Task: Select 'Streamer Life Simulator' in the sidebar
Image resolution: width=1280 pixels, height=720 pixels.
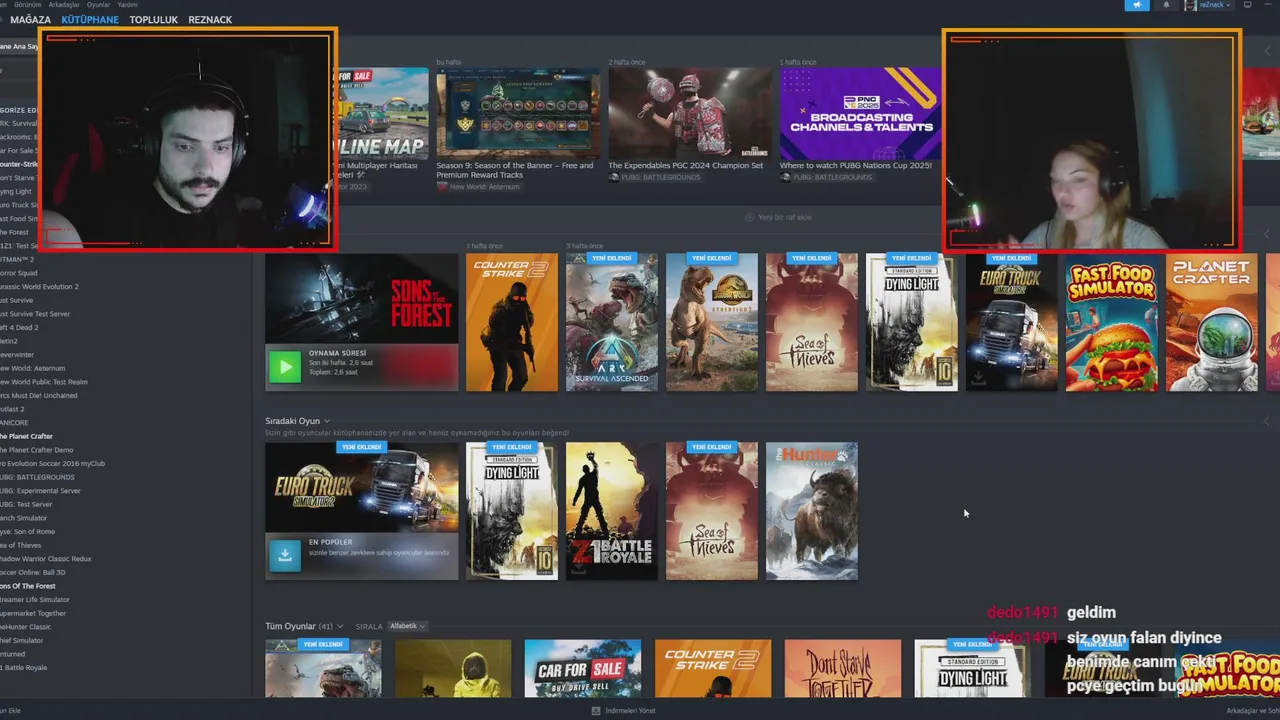Action: pos(35,599)
